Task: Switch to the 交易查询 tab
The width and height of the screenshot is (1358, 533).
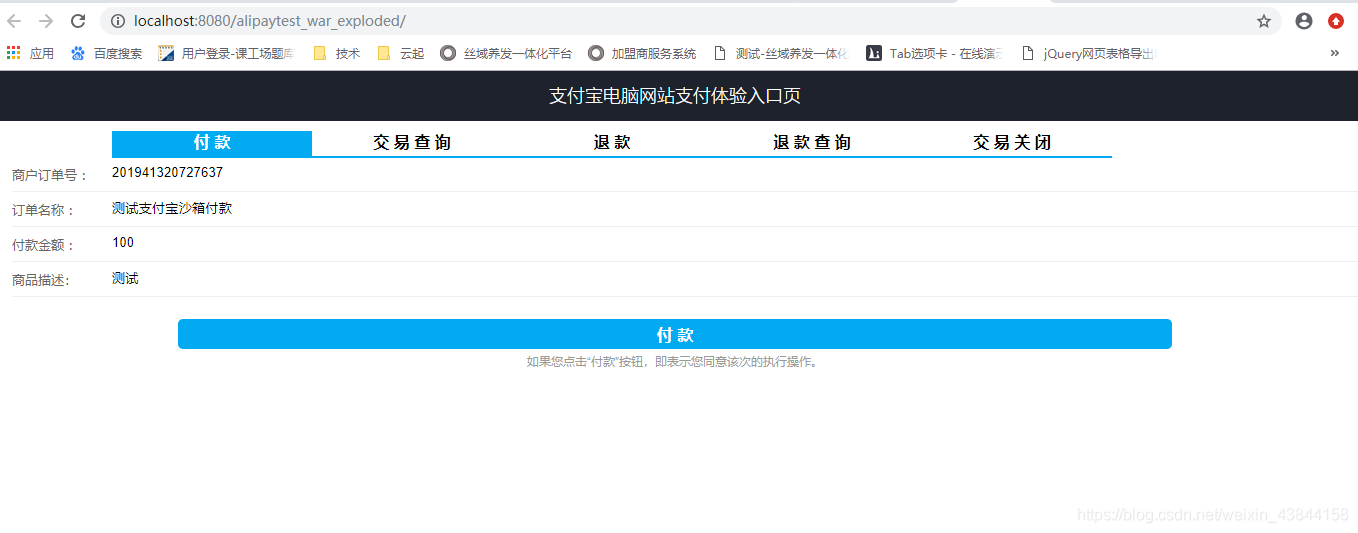Action: pos(412,143)
